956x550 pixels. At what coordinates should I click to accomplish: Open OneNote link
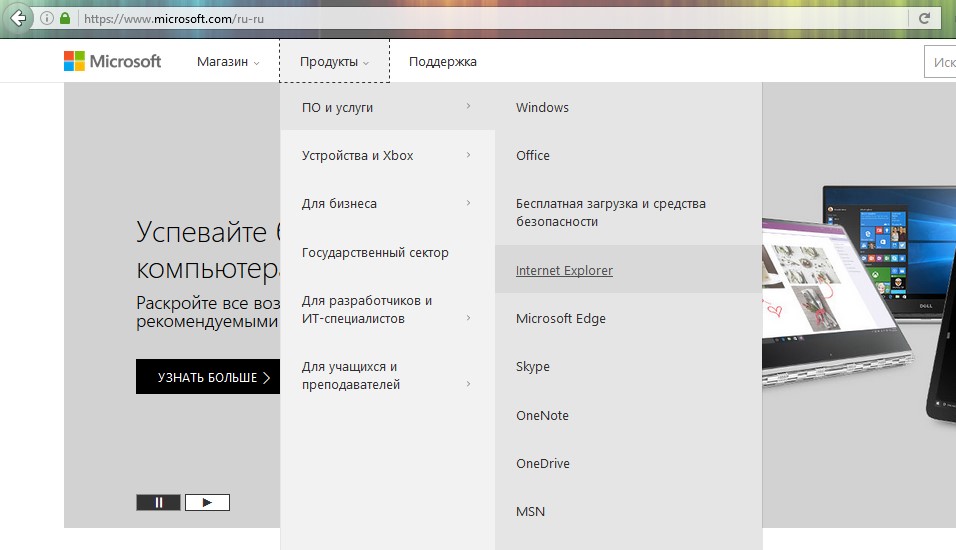pyautogui.click(x=629, y=415)
